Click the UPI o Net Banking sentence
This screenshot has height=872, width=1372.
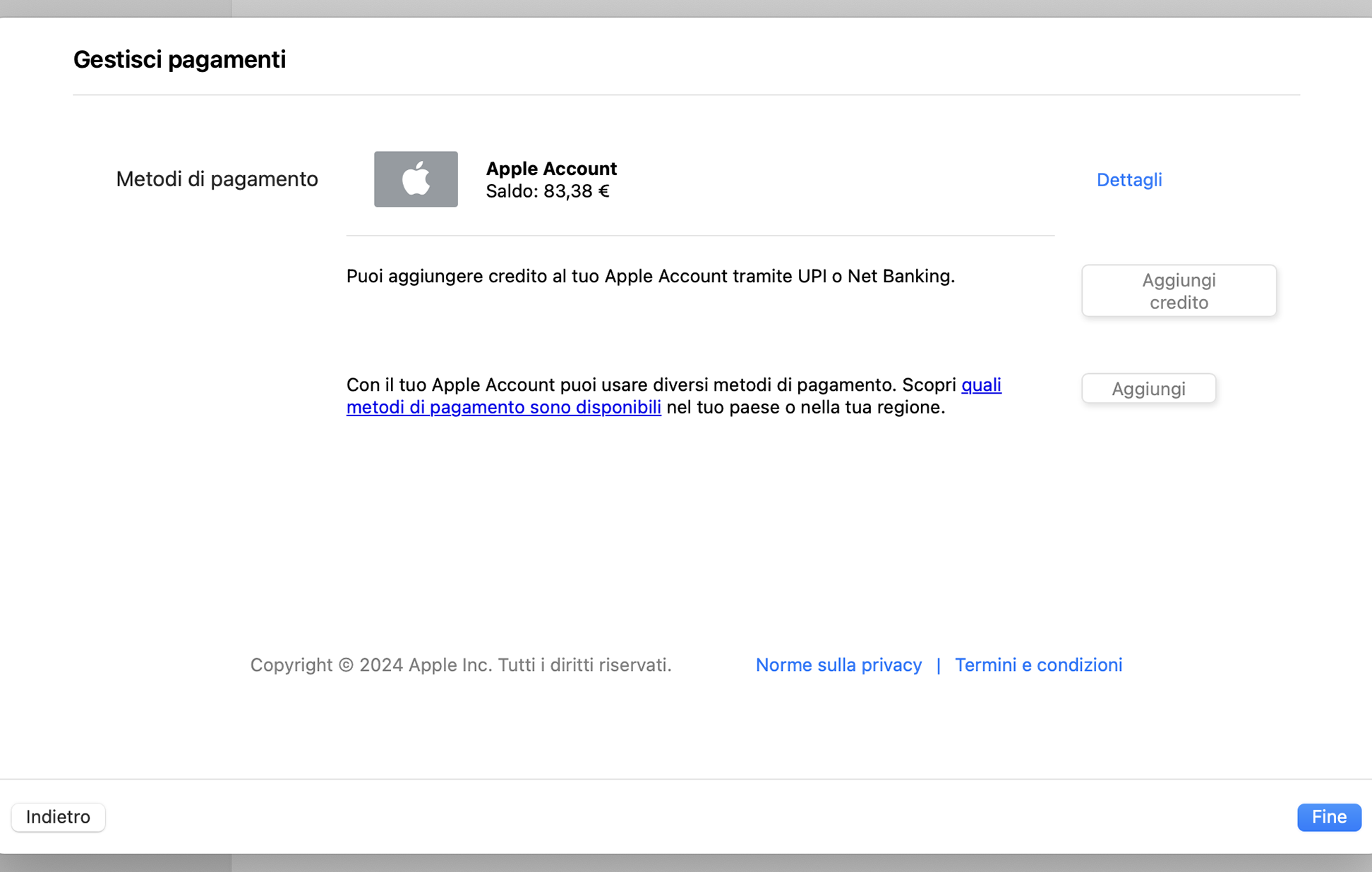tap(650, 276)
